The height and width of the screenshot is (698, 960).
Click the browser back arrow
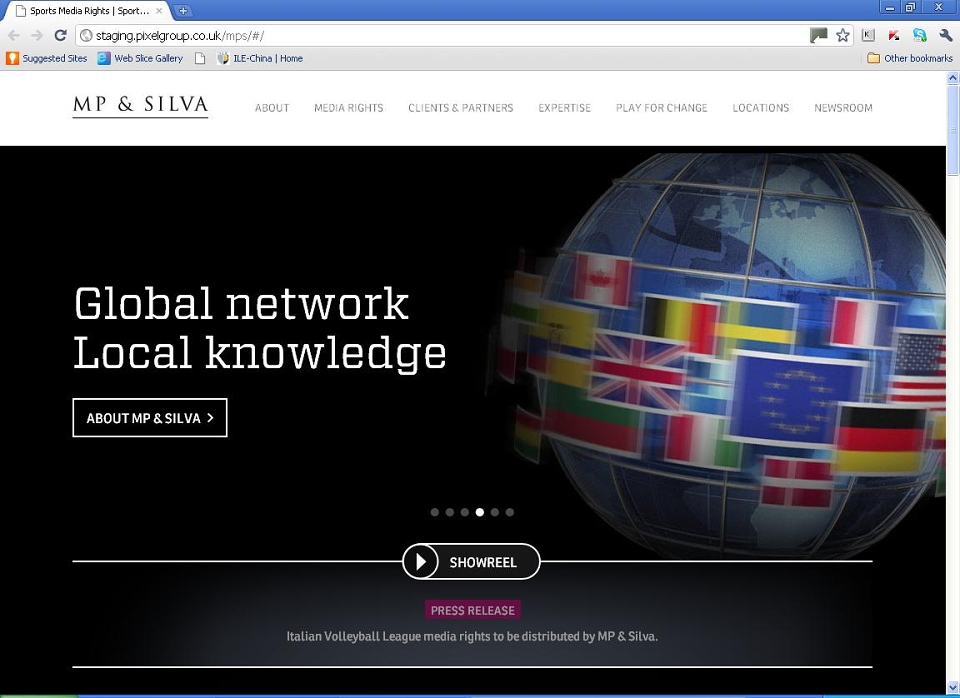click(x=13, y=36)
